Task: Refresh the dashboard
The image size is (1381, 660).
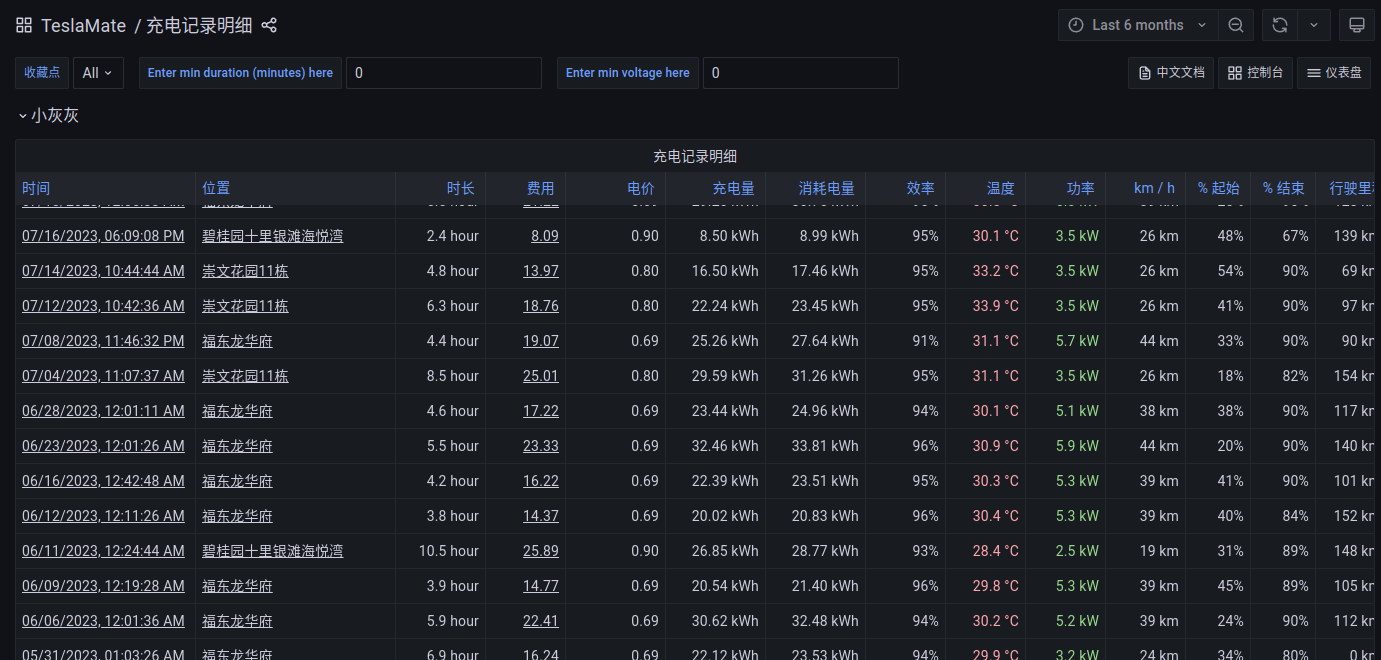Action: click(x=1280, y=25)
